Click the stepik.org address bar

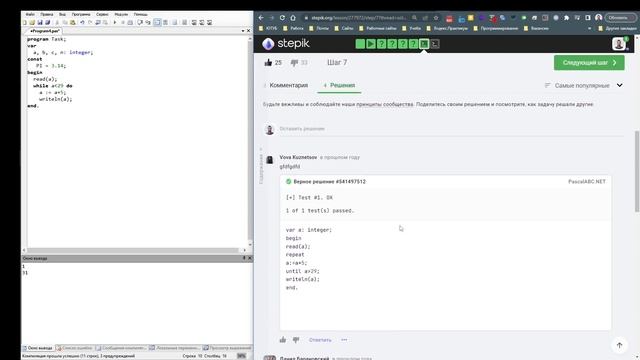358,18
